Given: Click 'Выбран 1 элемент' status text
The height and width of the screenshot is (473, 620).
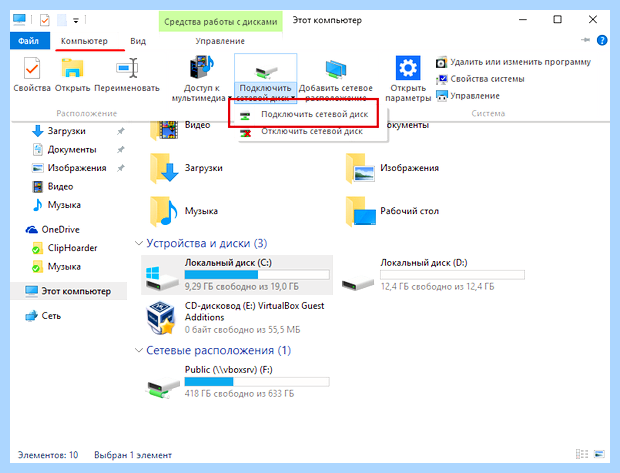Looking at the screenshot, I should 133,455.
